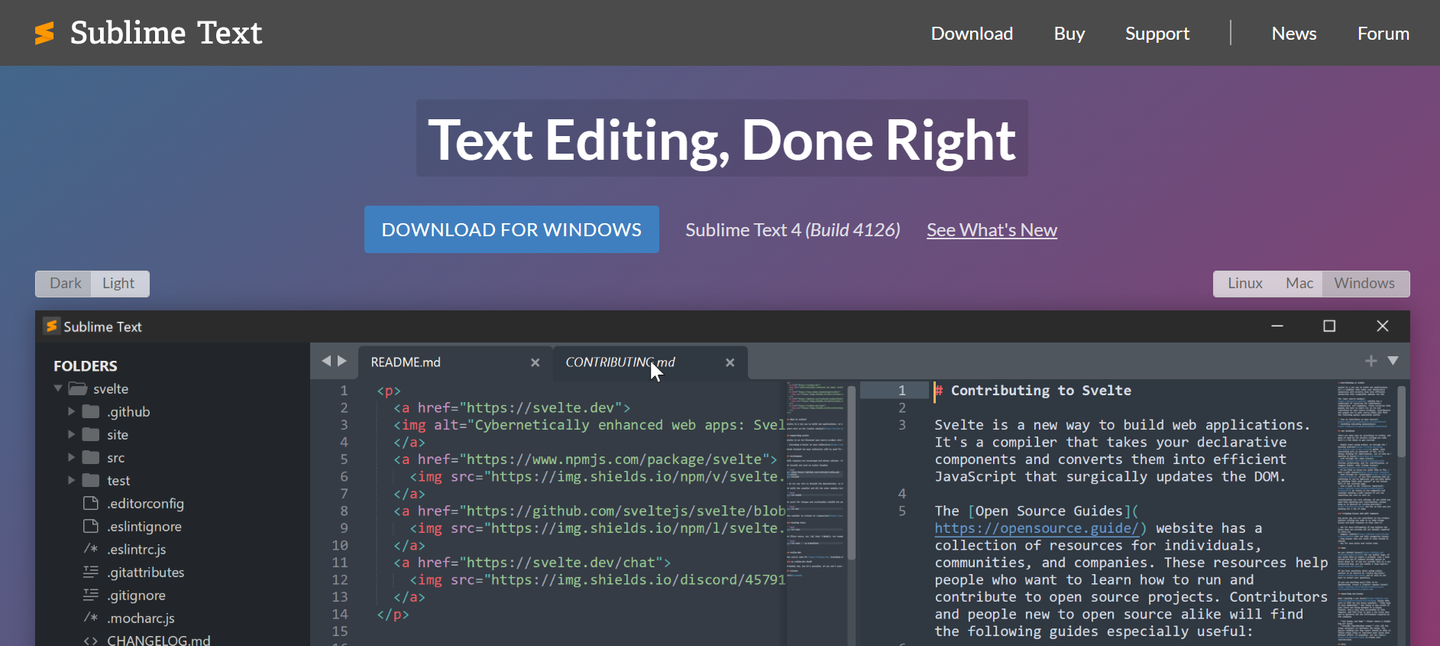Viewport: 1440px width, 646px height.
Task: Open the Buy page in navigation
Action: [1069, 33]
